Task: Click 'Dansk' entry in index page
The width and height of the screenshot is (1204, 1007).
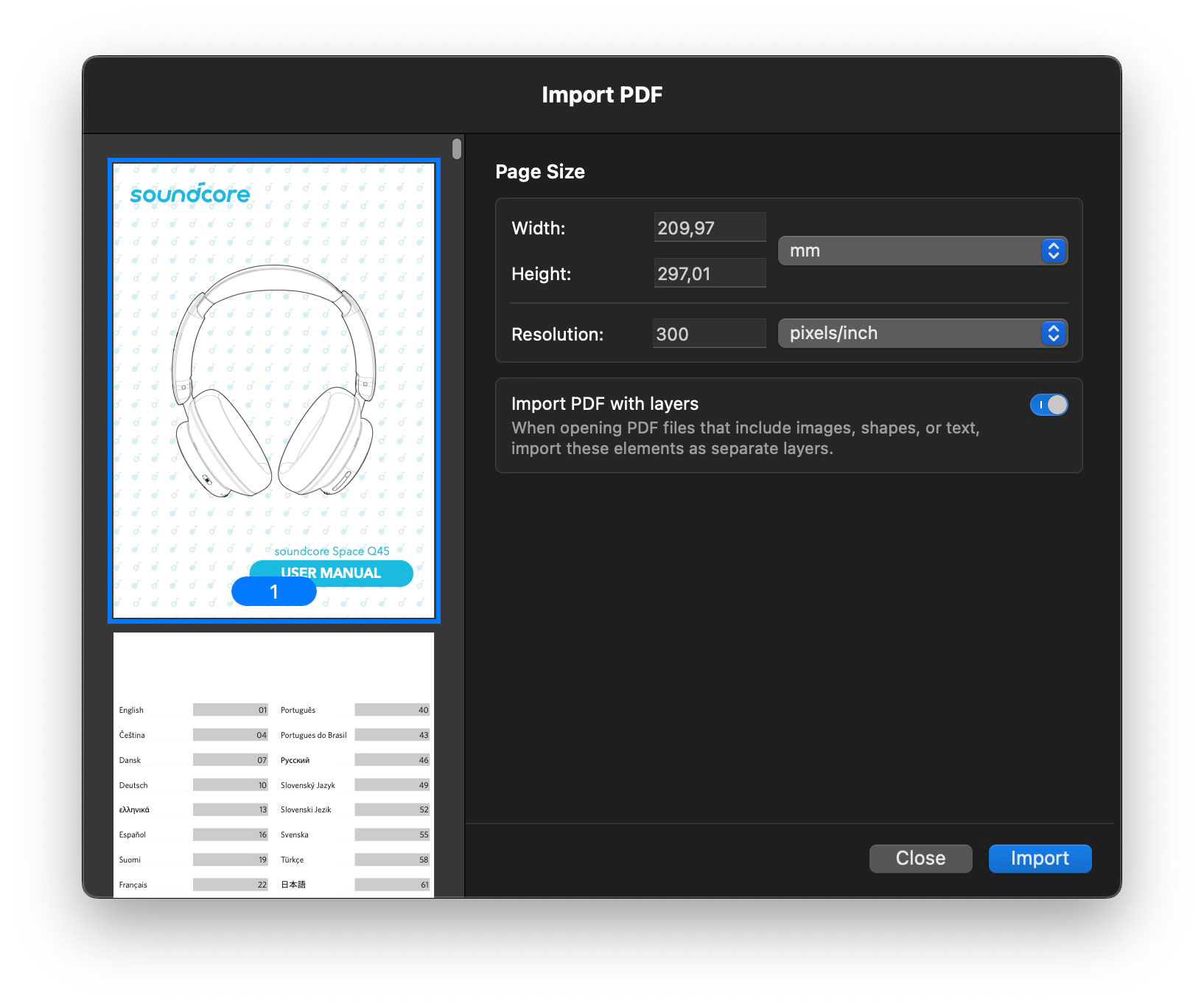Action: click(x=130, y=760)
